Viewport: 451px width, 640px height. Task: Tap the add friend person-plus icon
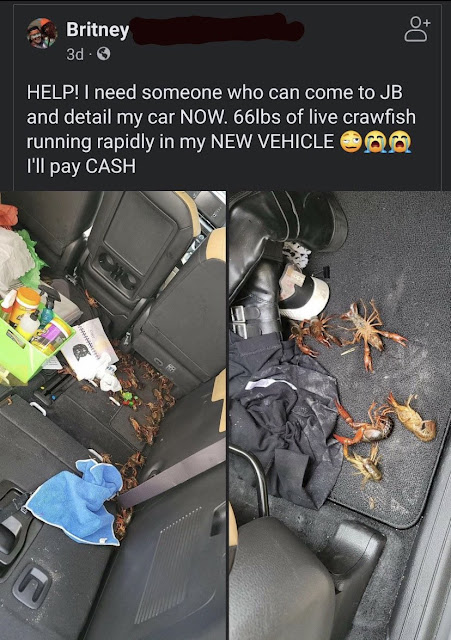point(417,29)
